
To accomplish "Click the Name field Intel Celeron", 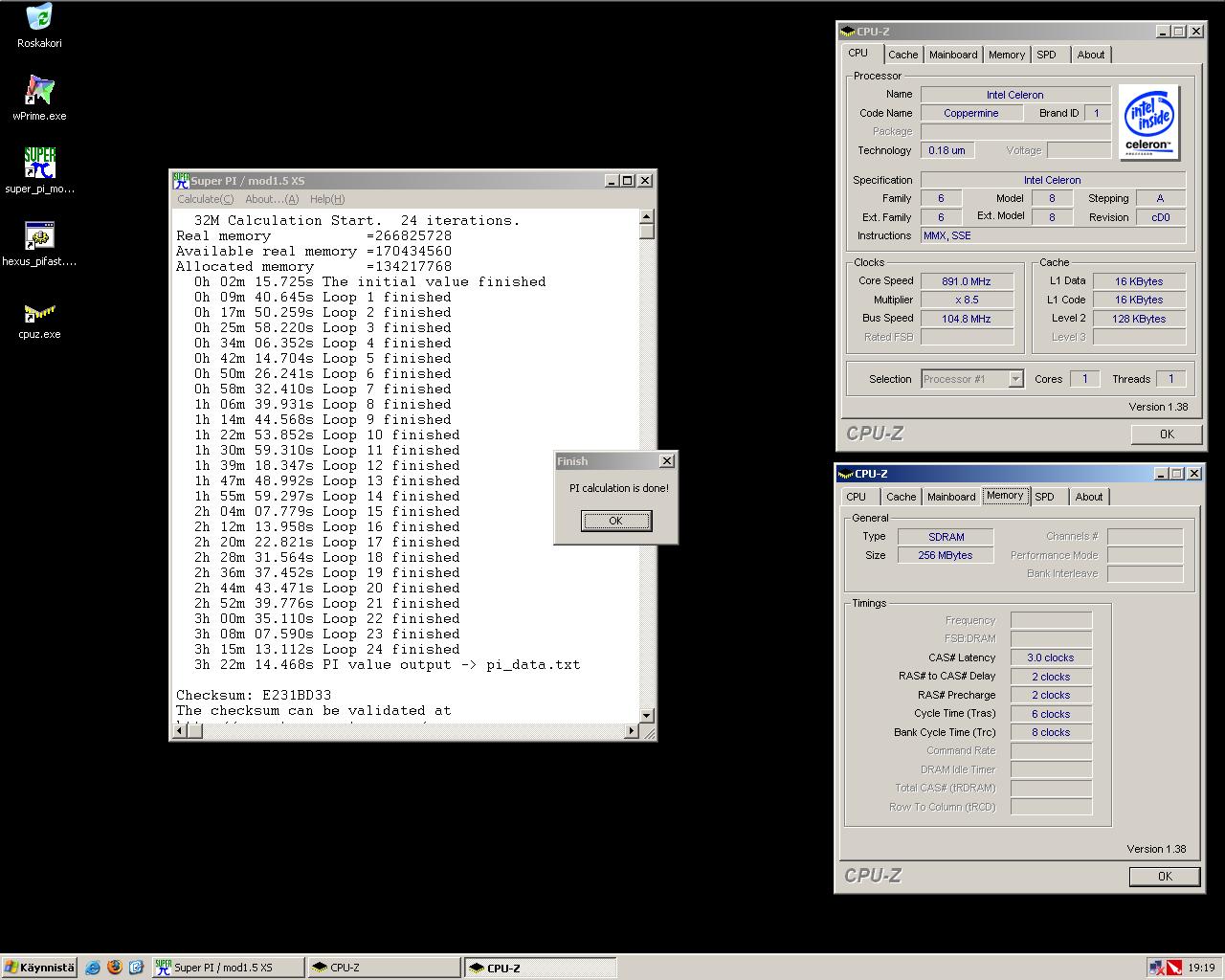I will (1015, 95).
